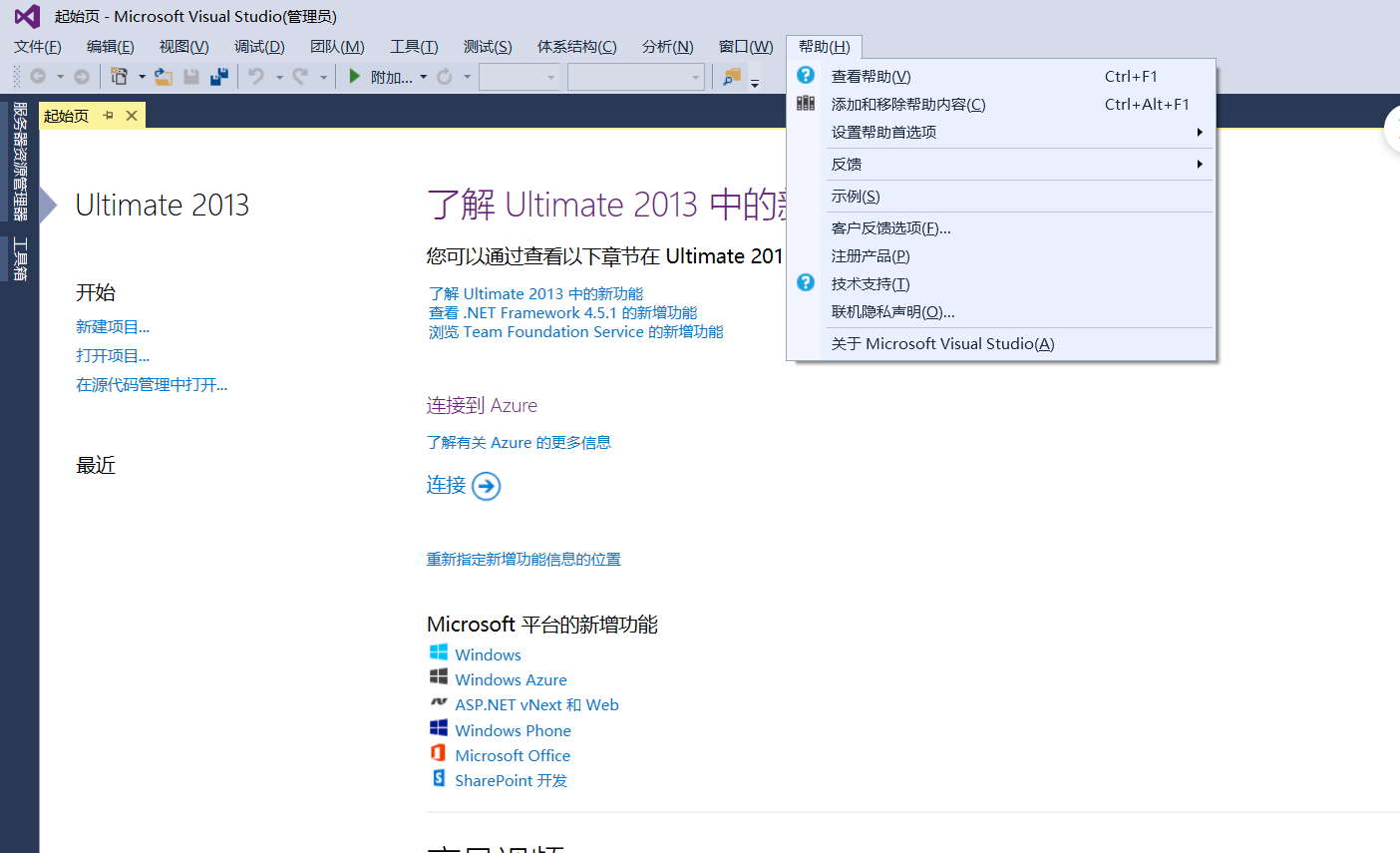Screen dimensions: 1400x853
Task: Select 注册产品(P) menu entry
Action: 1001,255
